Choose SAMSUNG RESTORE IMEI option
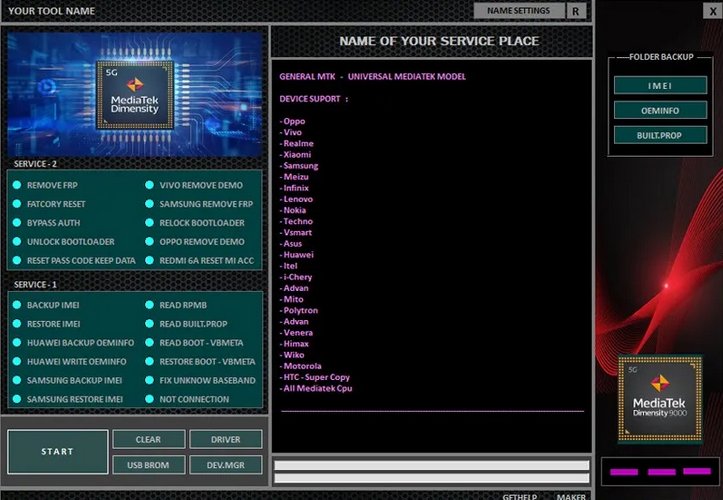The width and height of the screenshot is (723, 500). click(x=68, y=399)
